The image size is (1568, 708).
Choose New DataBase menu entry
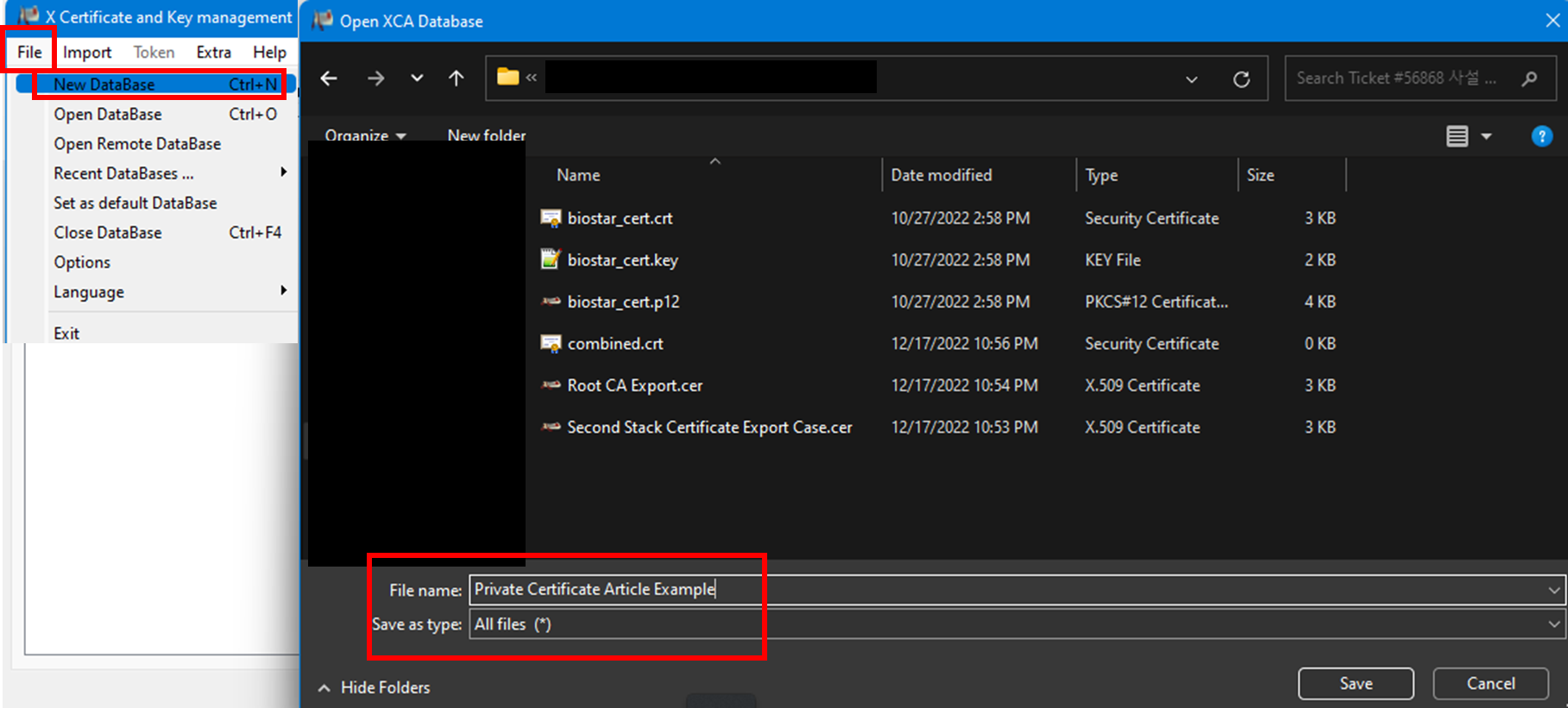tap(156, 85)
